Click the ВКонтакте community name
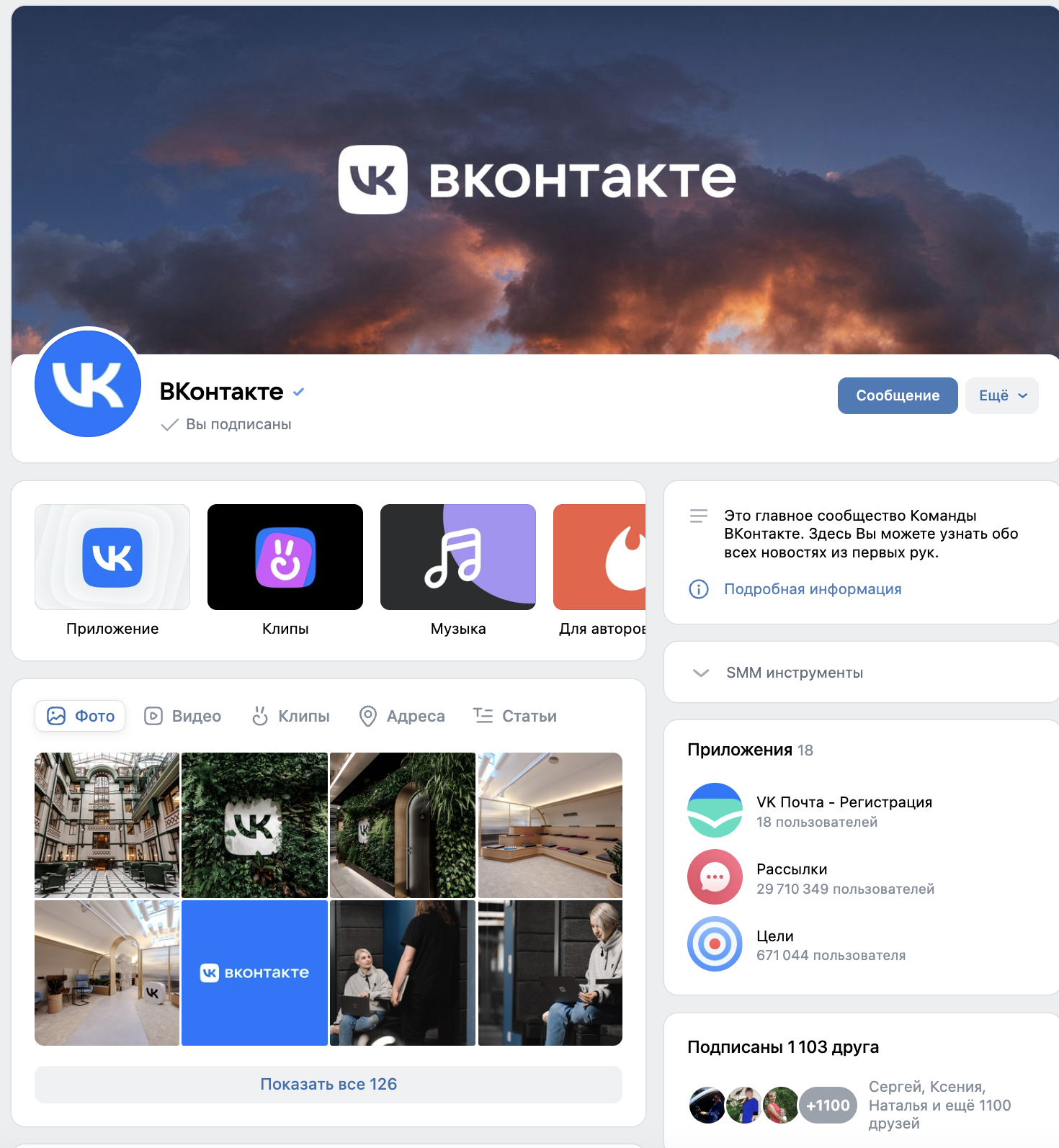The height and width of the screenshot is (1148, 1059). tap(221, 392)
